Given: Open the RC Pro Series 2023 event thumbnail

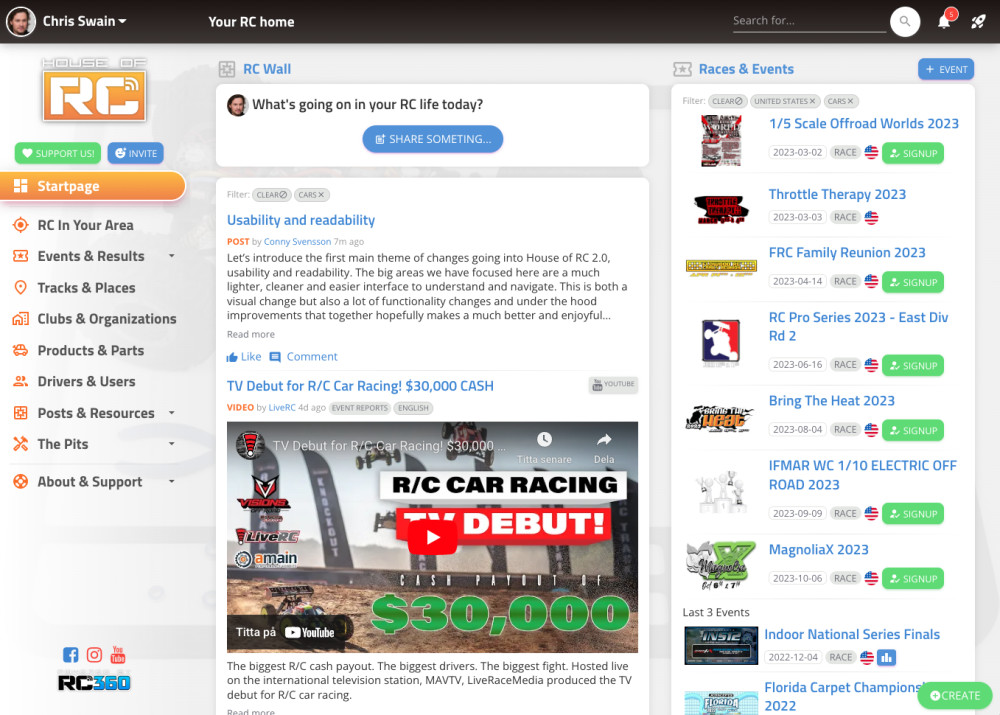Looking at the screenshot, I should click(721, 343).
